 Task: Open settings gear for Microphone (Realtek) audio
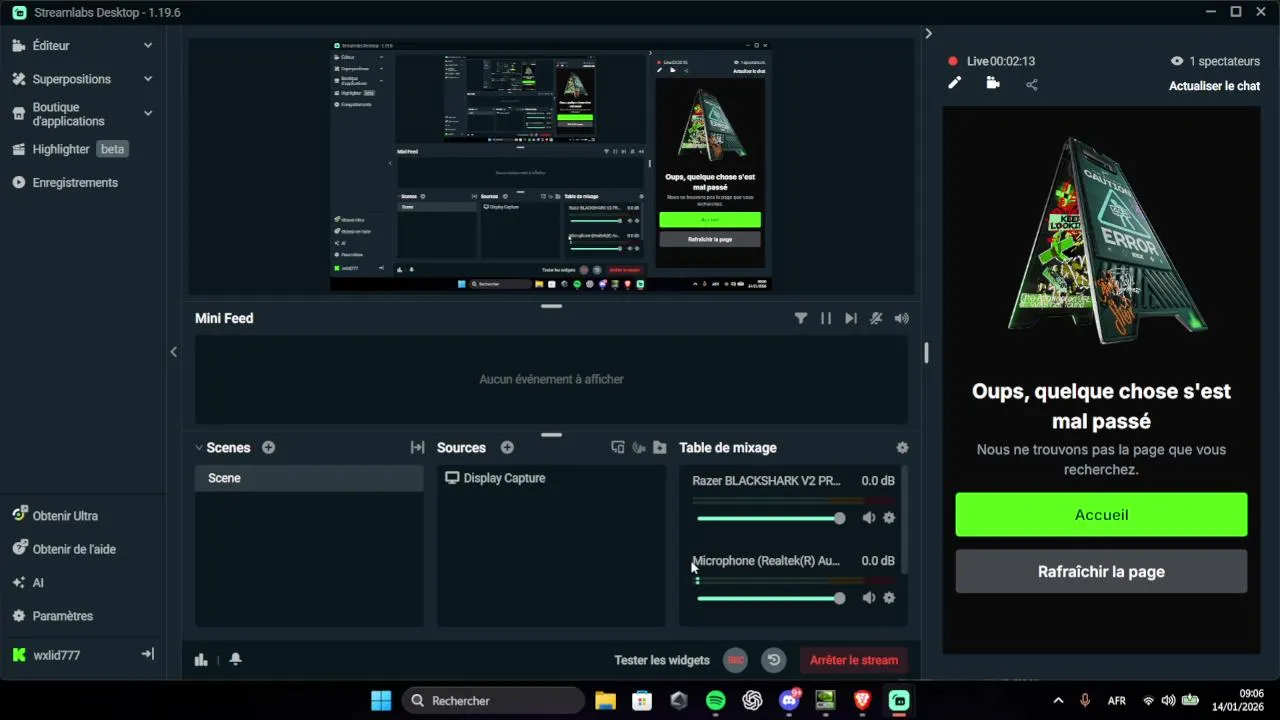click(x=889, y=598)
